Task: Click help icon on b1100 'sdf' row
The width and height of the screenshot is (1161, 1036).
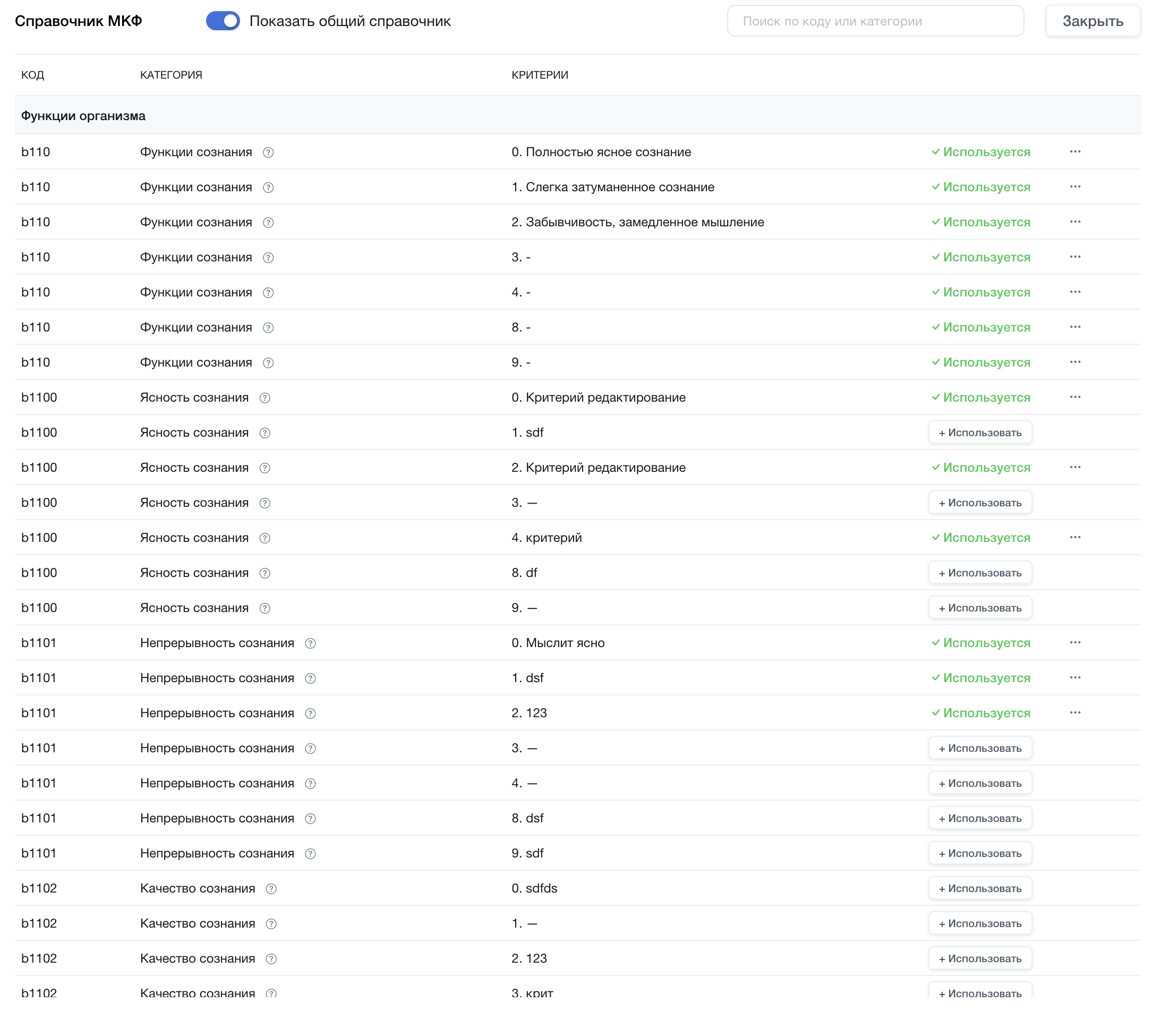Action: 264,433
